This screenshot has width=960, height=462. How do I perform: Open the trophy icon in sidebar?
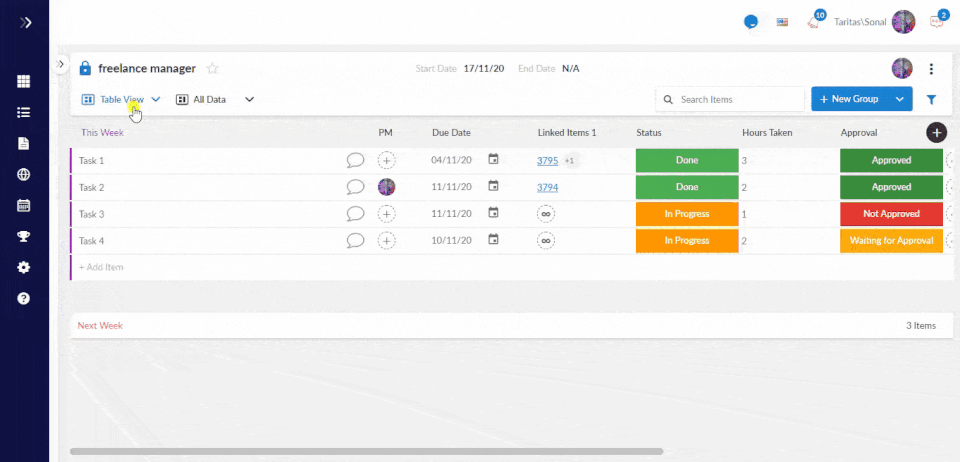24,236
